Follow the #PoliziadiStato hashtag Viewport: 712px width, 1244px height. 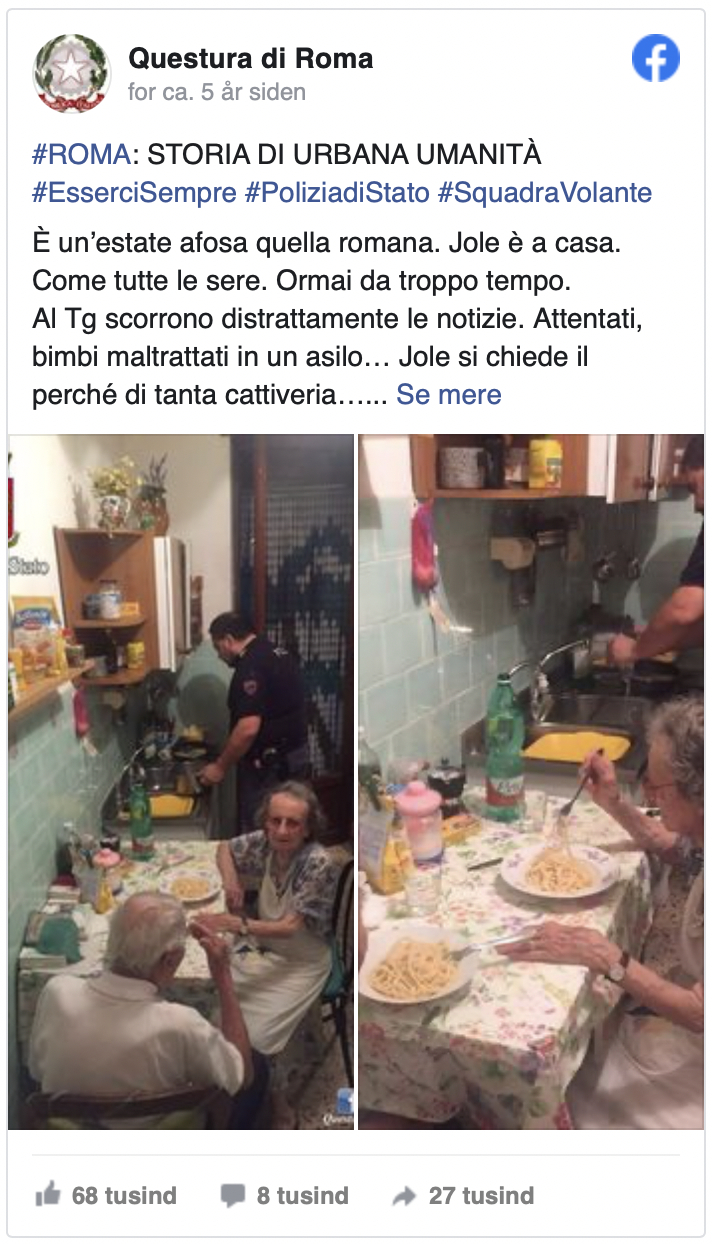pyautogui.click(x=337, y=193)
